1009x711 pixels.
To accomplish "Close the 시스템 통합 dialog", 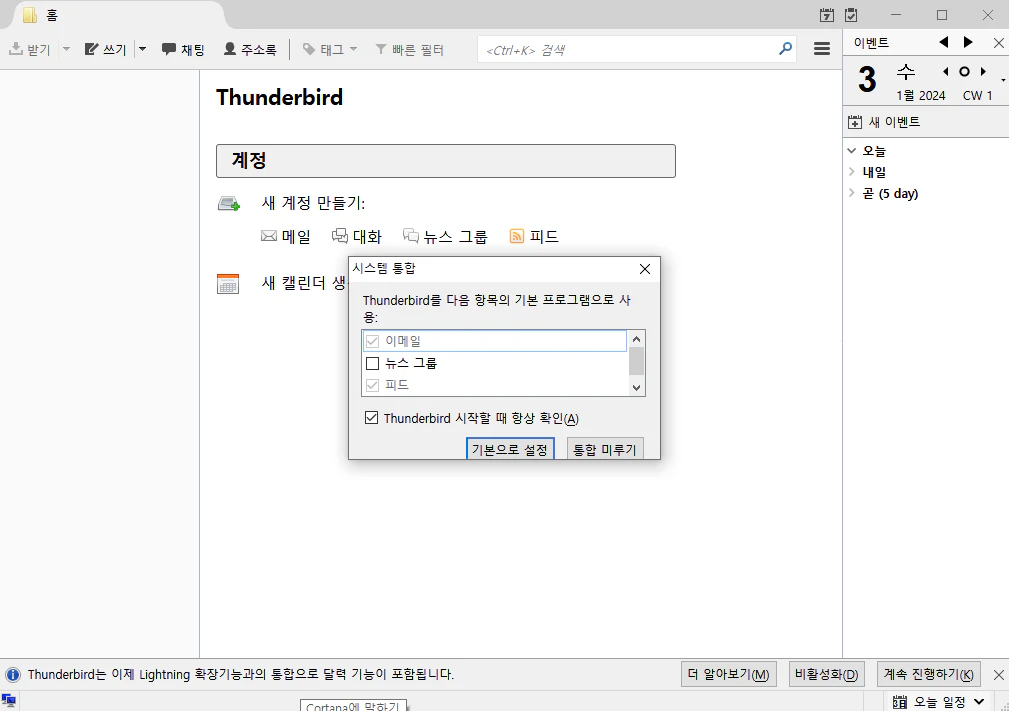I will tap(645, 269).
